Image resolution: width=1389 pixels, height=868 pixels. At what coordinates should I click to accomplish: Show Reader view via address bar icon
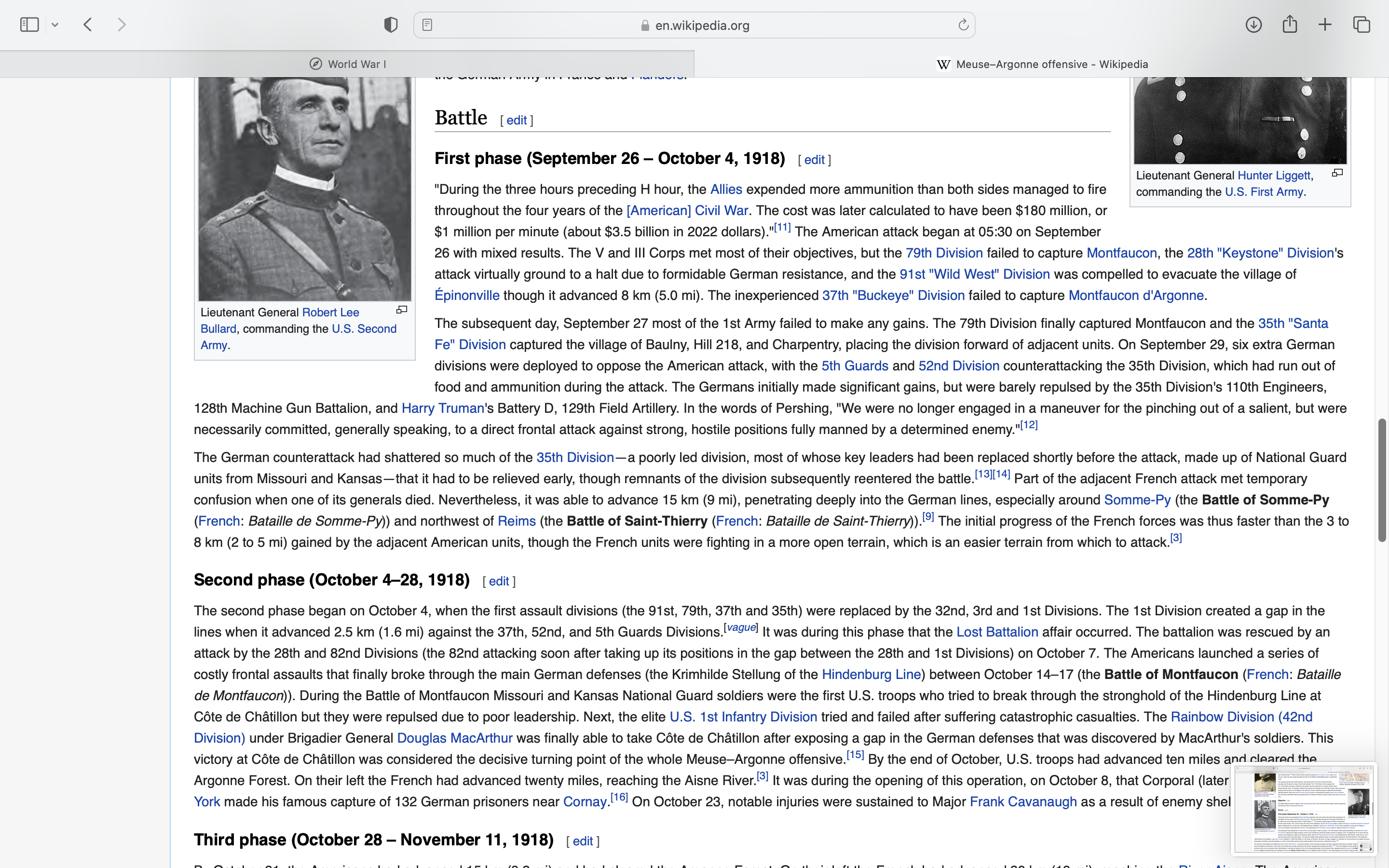pos(427,25)
